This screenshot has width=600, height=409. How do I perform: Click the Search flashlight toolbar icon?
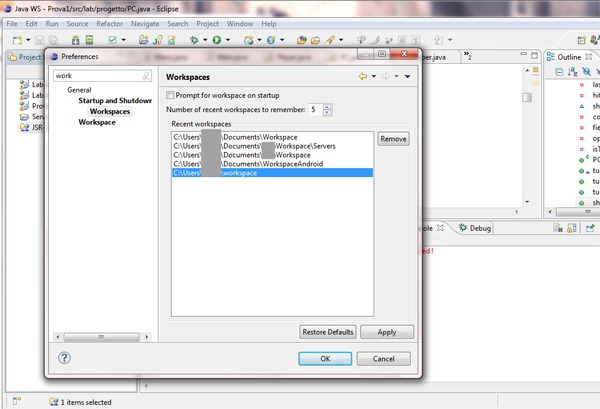330,40
